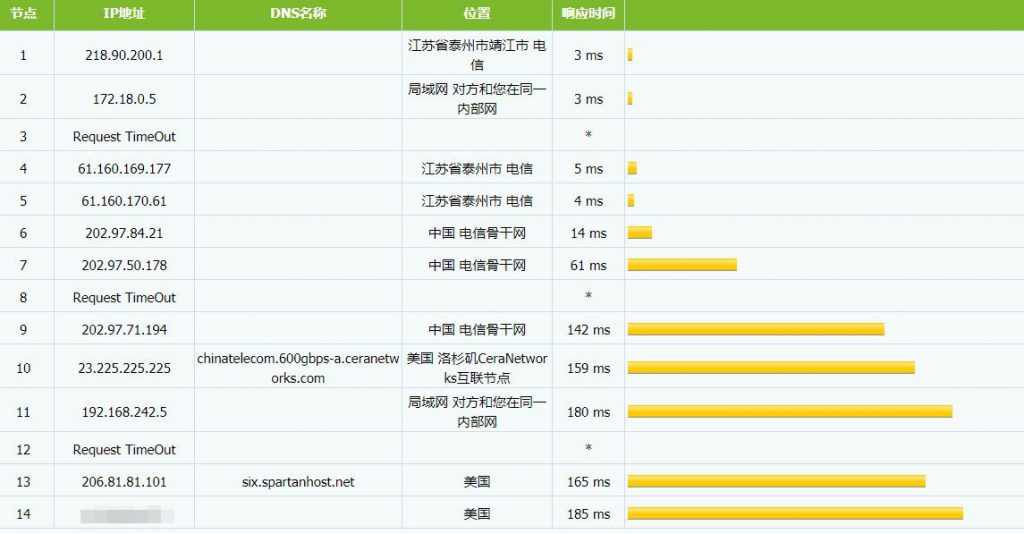Click IP address 218.90.200.1
The height and width of the screenshot is (534, 1024).
click(124, 55)
